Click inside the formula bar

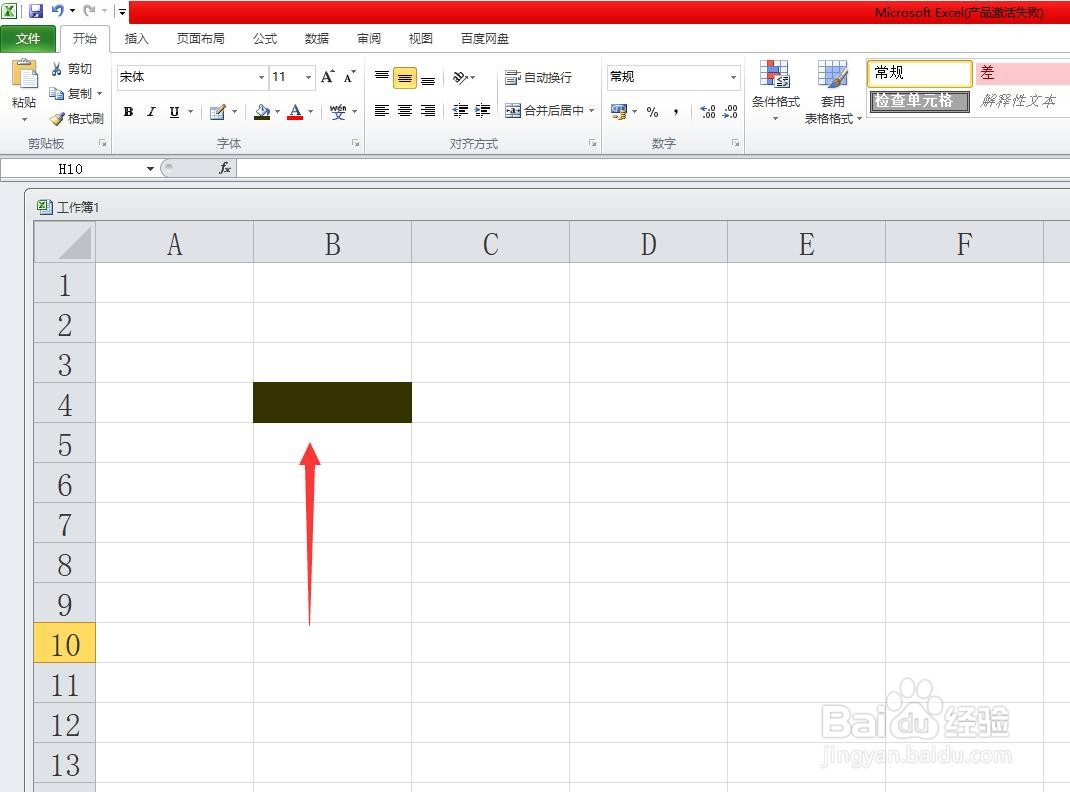click(x=653, y=168)
